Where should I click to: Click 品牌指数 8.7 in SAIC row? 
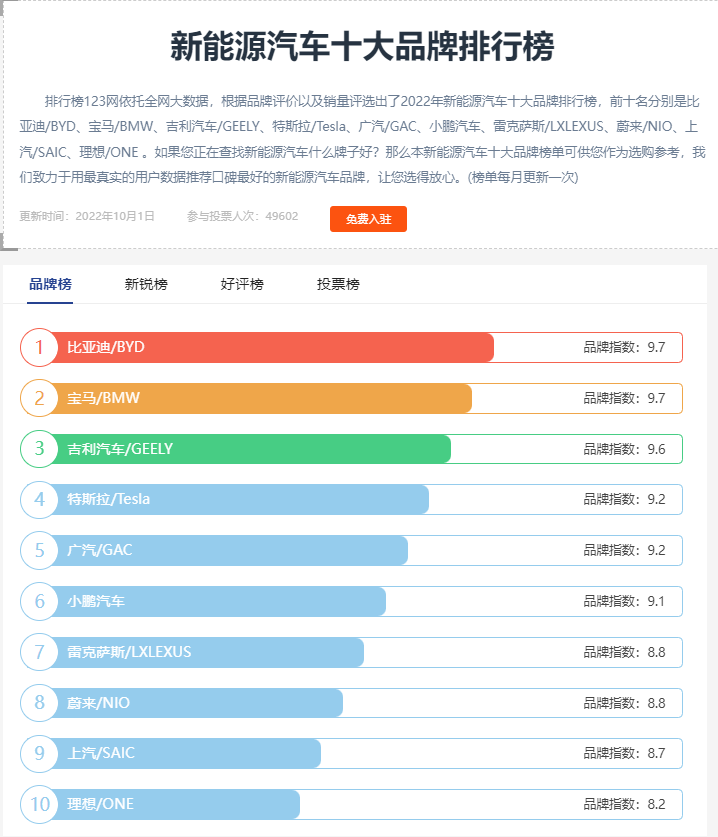pyautogui.click(x=624, y=753)
